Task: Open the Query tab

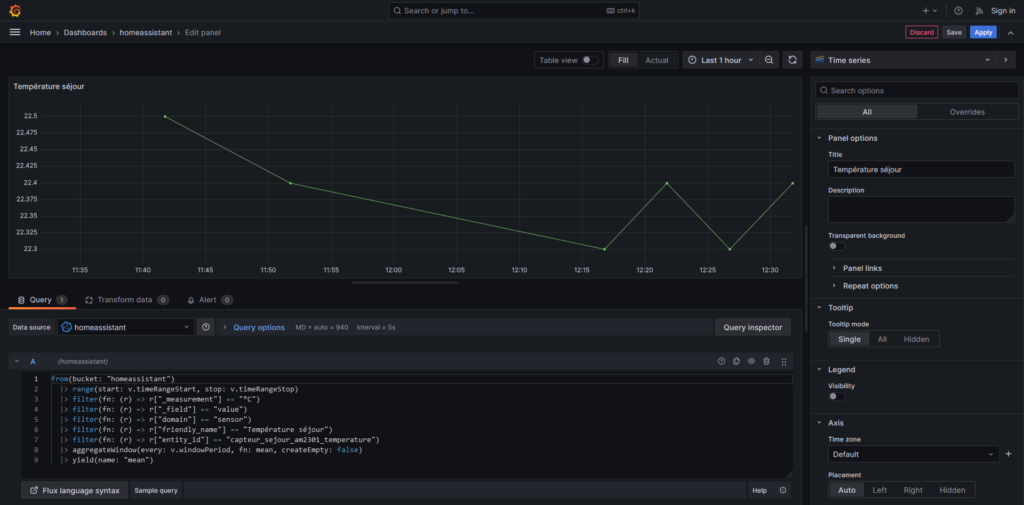Action: pyautogui.click(x=42, y=300)
